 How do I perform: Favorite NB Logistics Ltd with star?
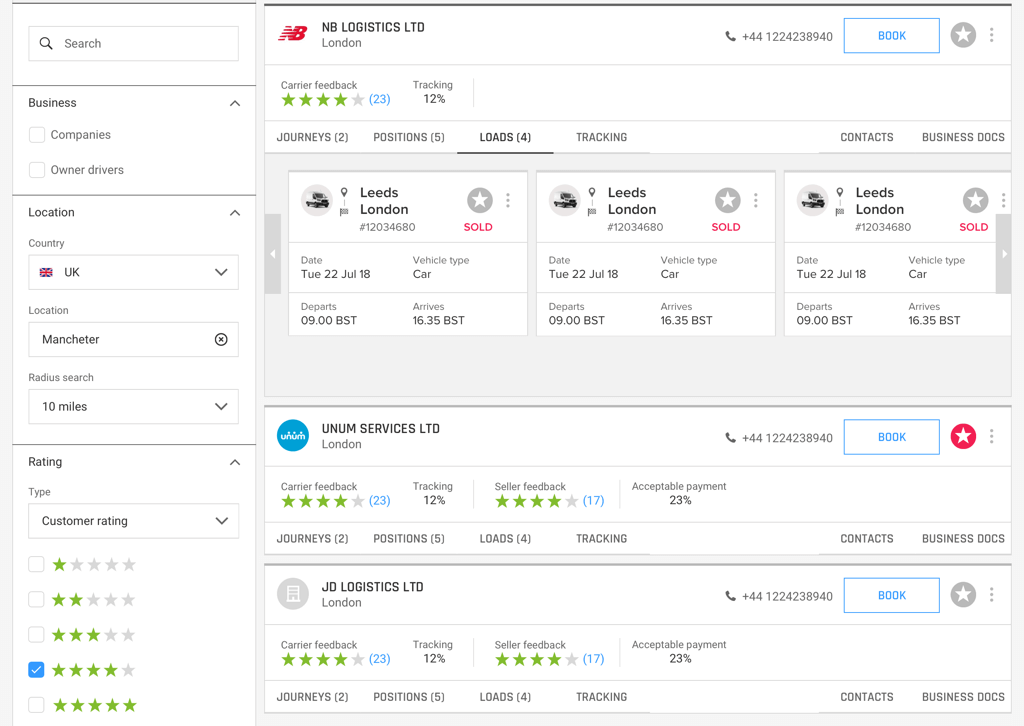963,35
